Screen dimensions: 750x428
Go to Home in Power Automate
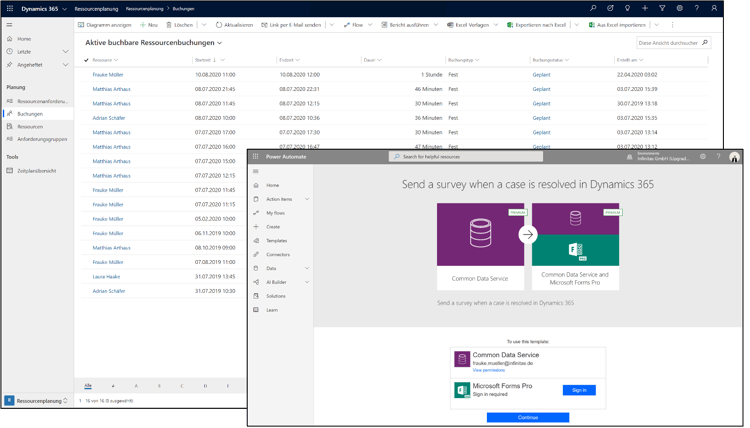pyautogui.click(x=273, y=185)
